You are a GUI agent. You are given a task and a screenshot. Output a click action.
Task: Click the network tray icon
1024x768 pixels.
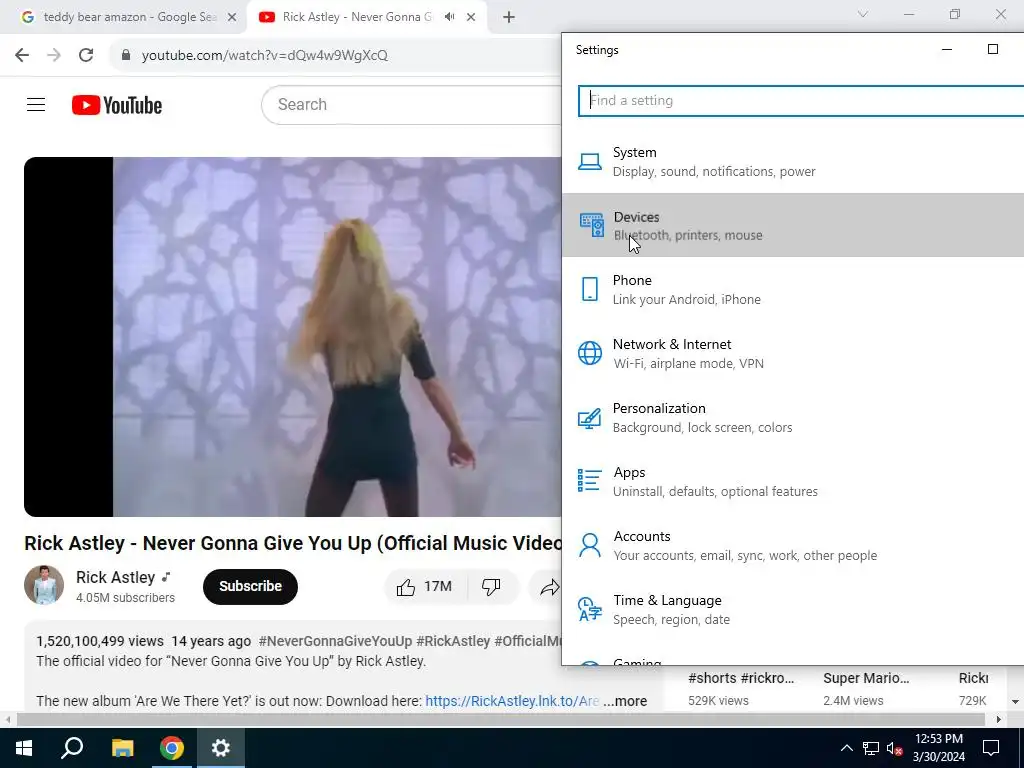coord(871,748)
